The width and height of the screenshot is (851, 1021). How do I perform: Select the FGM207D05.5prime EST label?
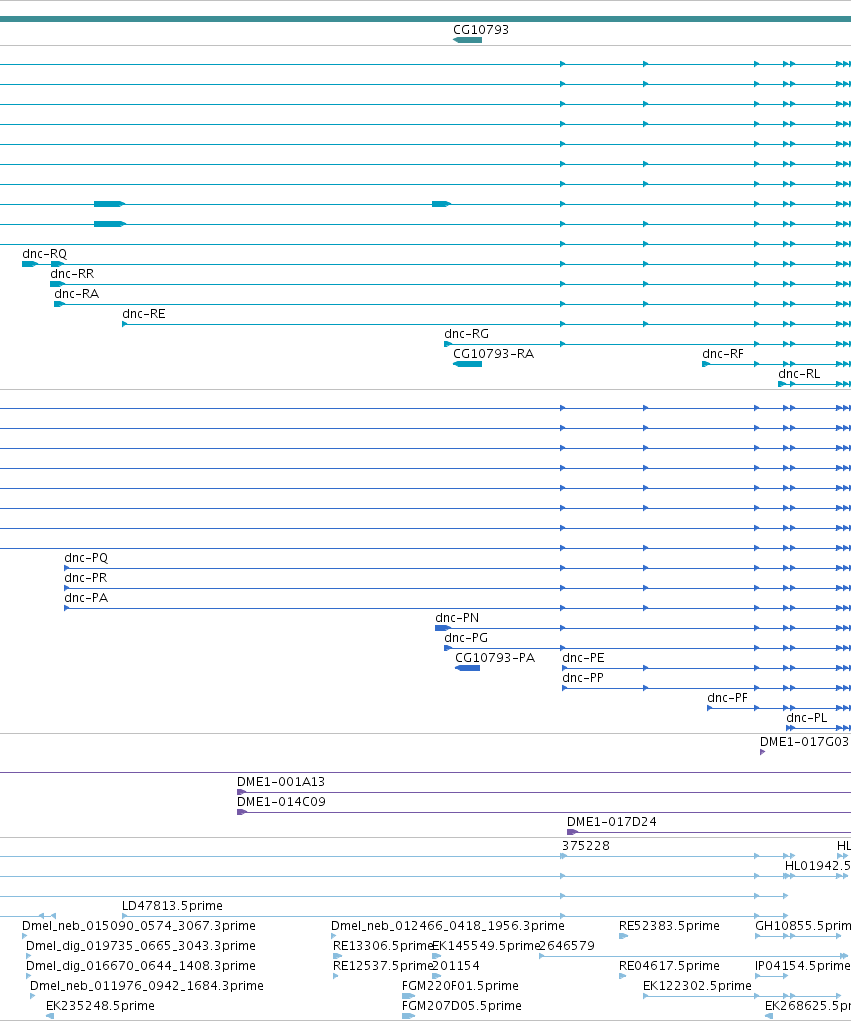(x=462, y=1007)
